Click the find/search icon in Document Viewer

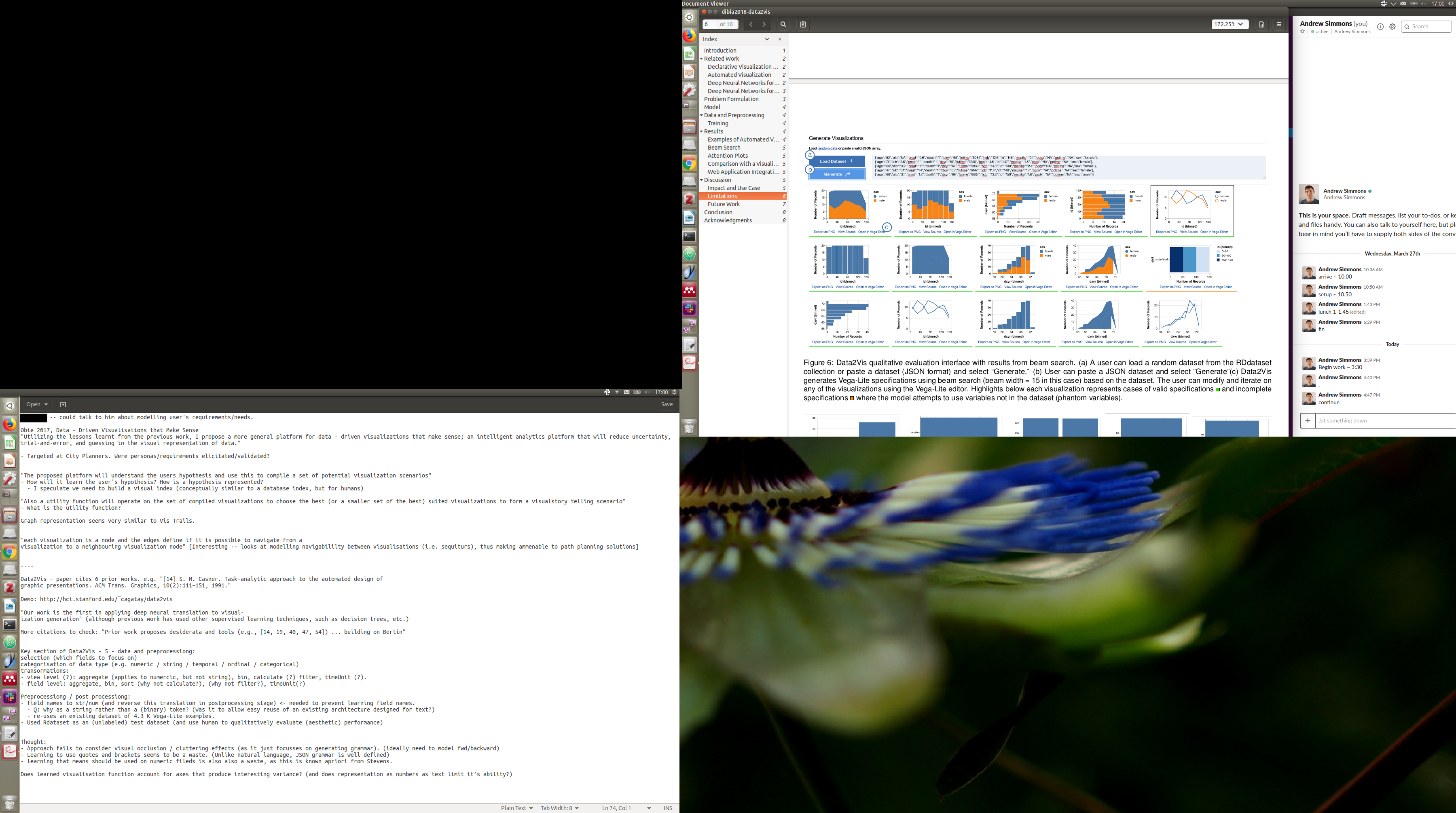[783, 24]
